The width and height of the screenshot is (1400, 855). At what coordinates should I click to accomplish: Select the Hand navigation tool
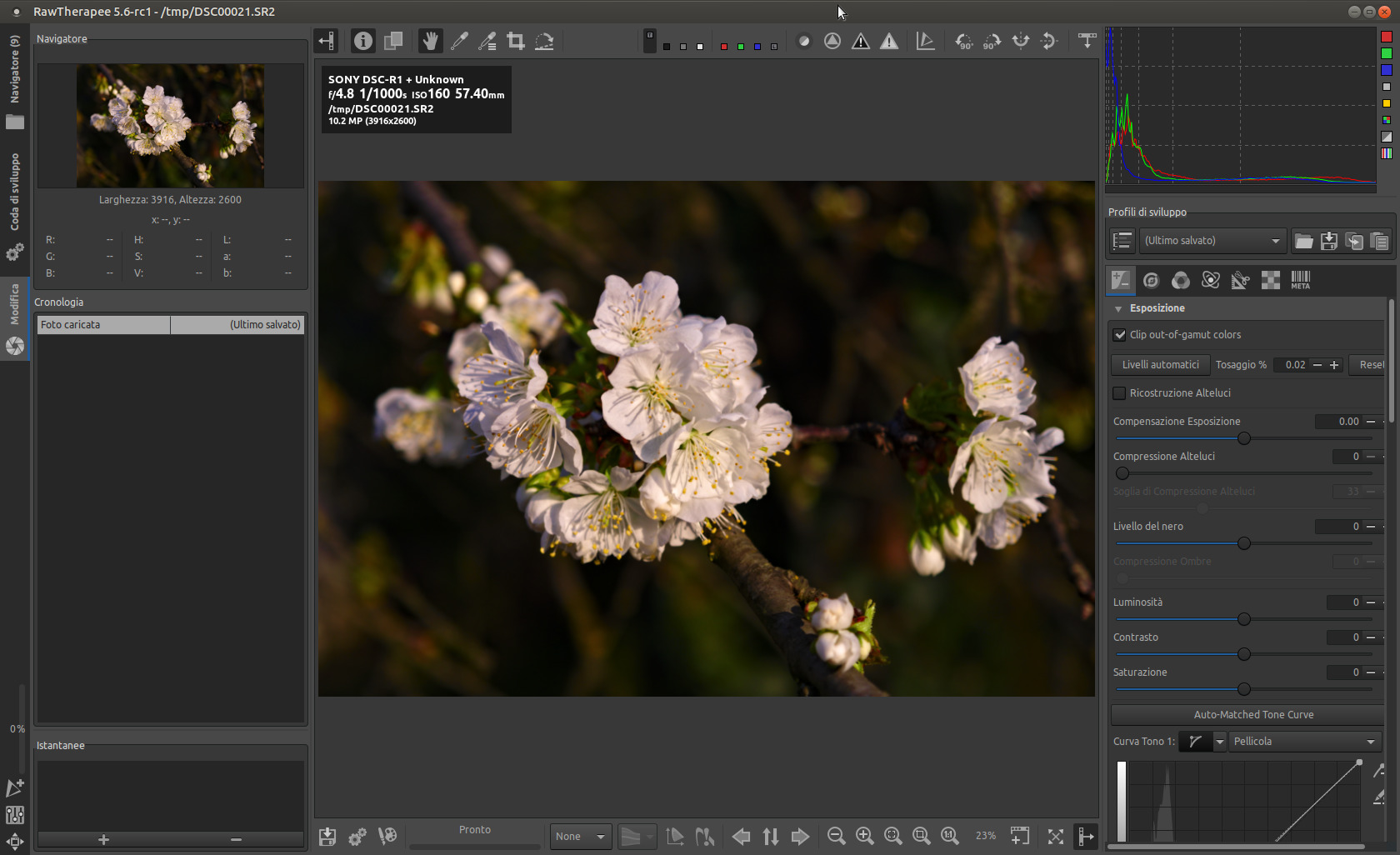point(430,41)
